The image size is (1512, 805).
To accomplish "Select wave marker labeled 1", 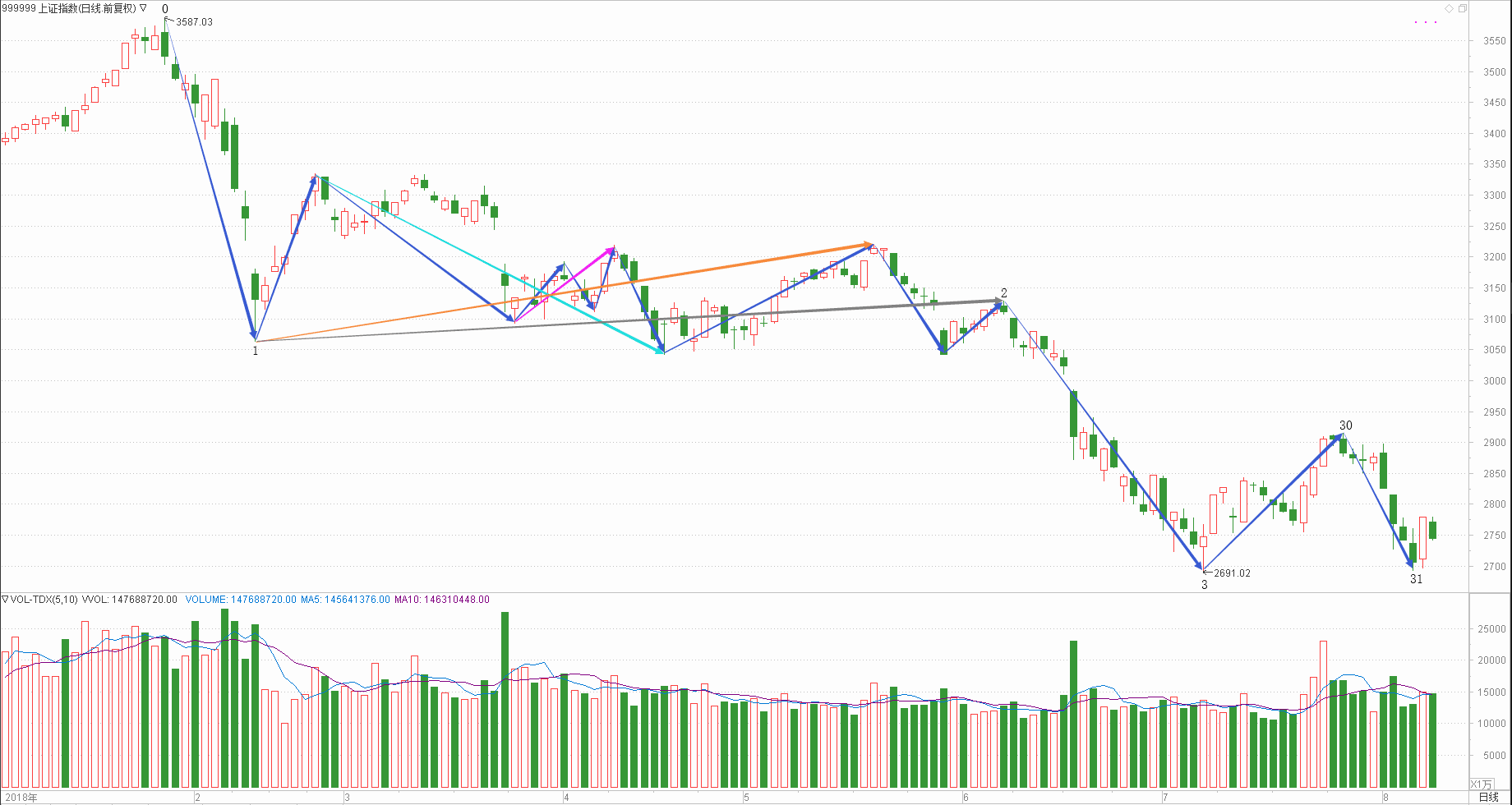I will (255, 352).
